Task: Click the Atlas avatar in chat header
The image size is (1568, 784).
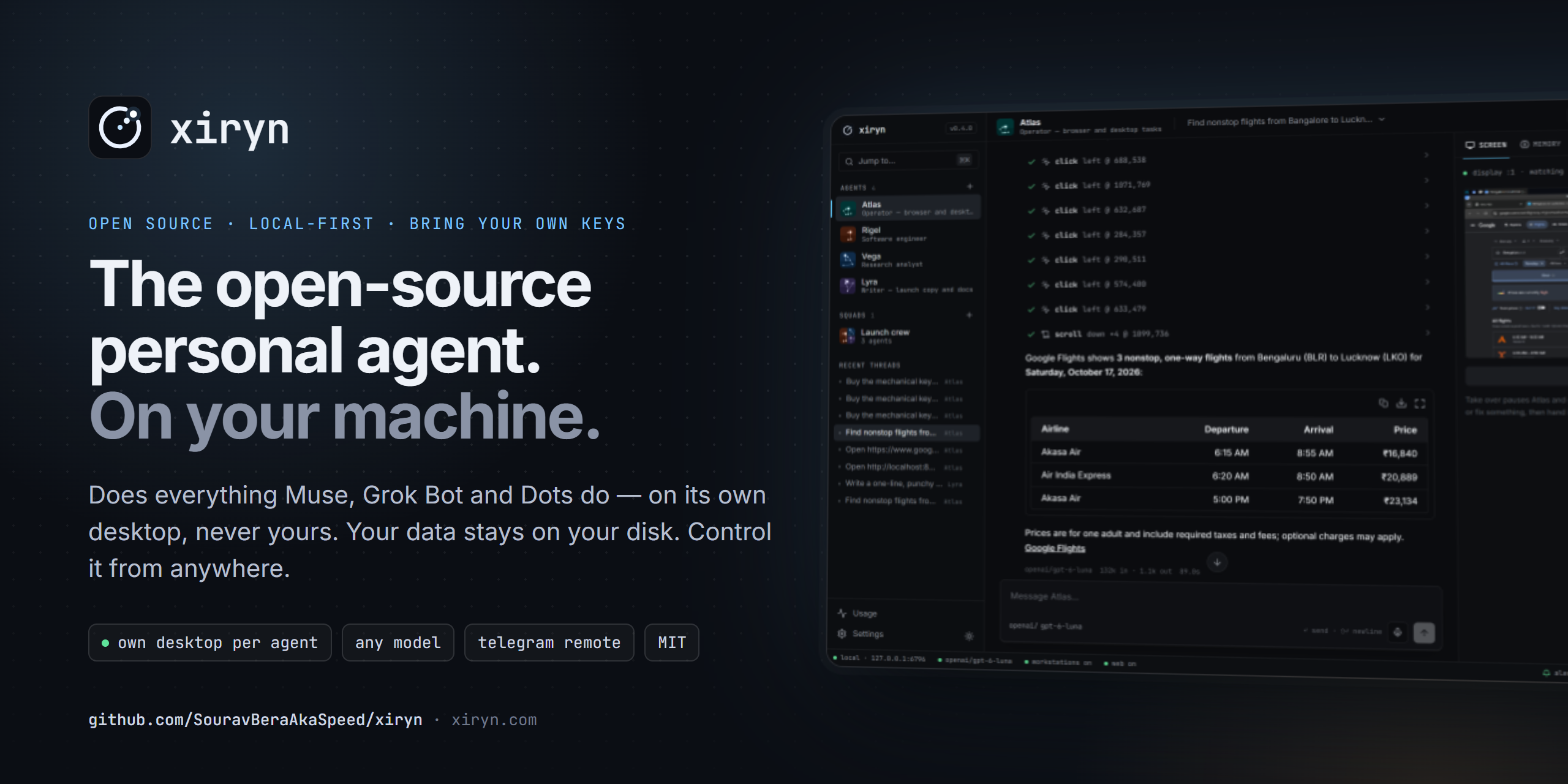Action: (1005, 127)
